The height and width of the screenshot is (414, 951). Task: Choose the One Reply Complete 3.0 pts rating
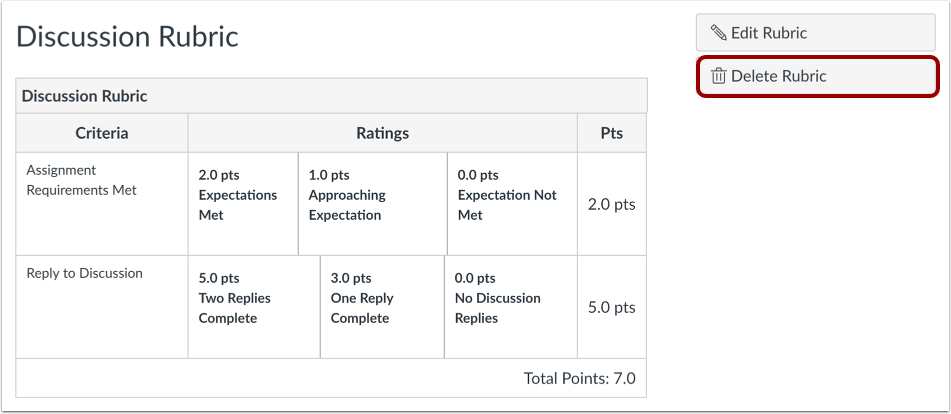pos(382,307)
